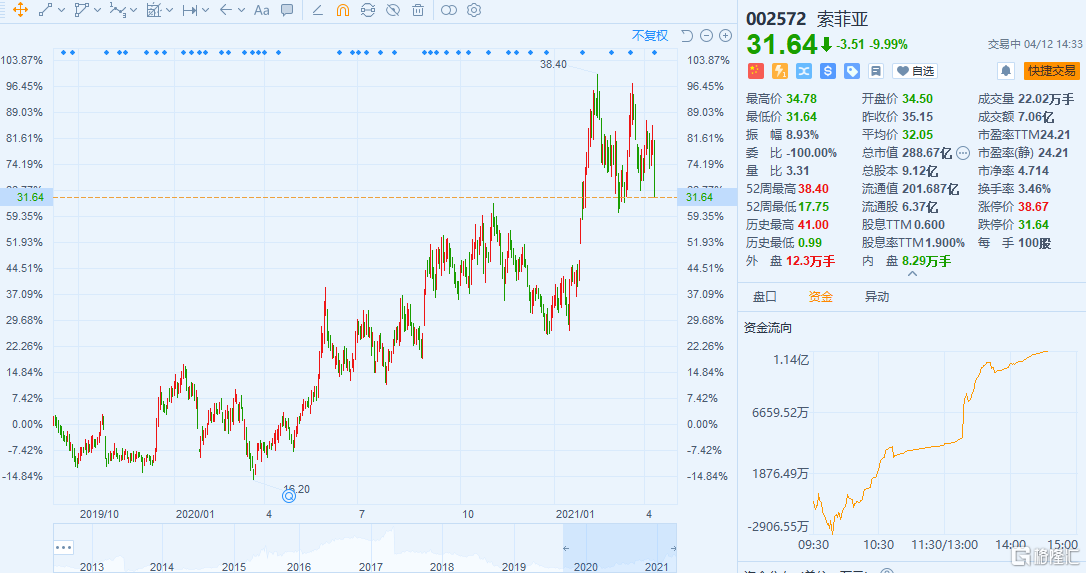This screenshot has height=573, width=1086.
Task: Click the 换手率 3.46% value
Action: pyautogui.click(x=1034, y=189)
